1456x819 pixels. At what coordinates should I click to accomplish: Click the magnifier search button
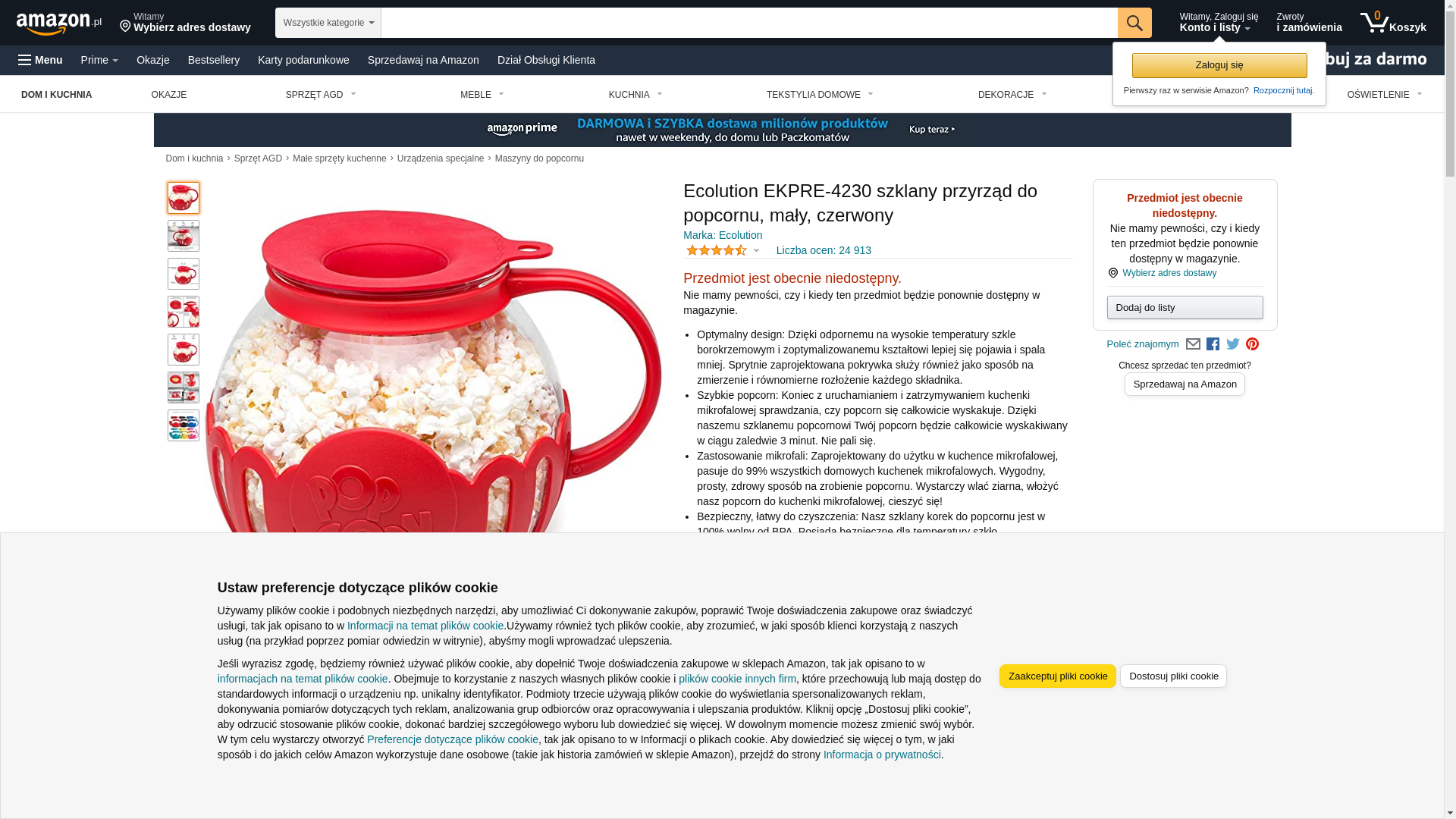coord(1134,23)
